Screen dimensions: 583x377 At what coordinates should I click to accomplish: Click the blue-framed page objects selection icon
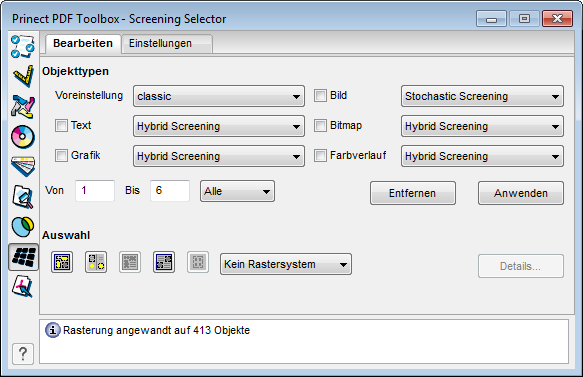pos(164,262)
